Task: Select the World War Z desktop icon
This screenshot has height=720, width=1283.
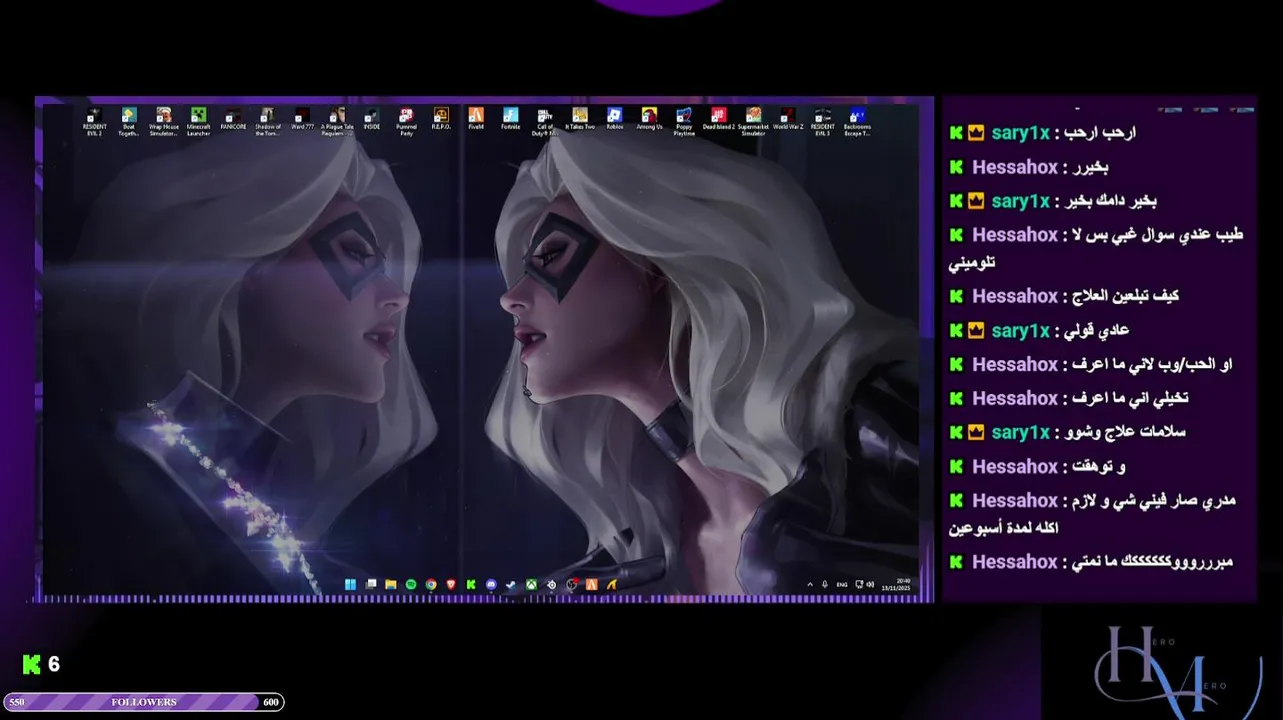Action: (788, 119)
